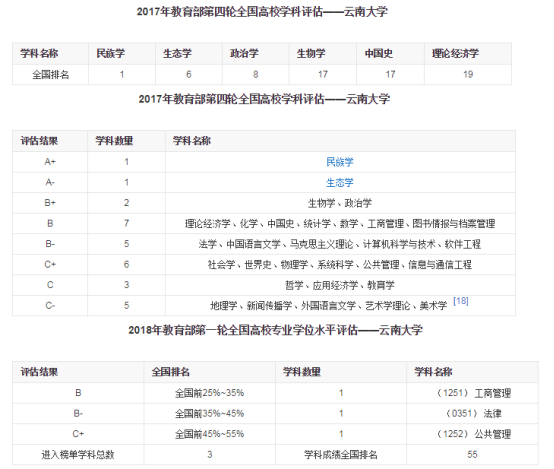Click the row listing 法学、中国语言文学

[340, 244]
